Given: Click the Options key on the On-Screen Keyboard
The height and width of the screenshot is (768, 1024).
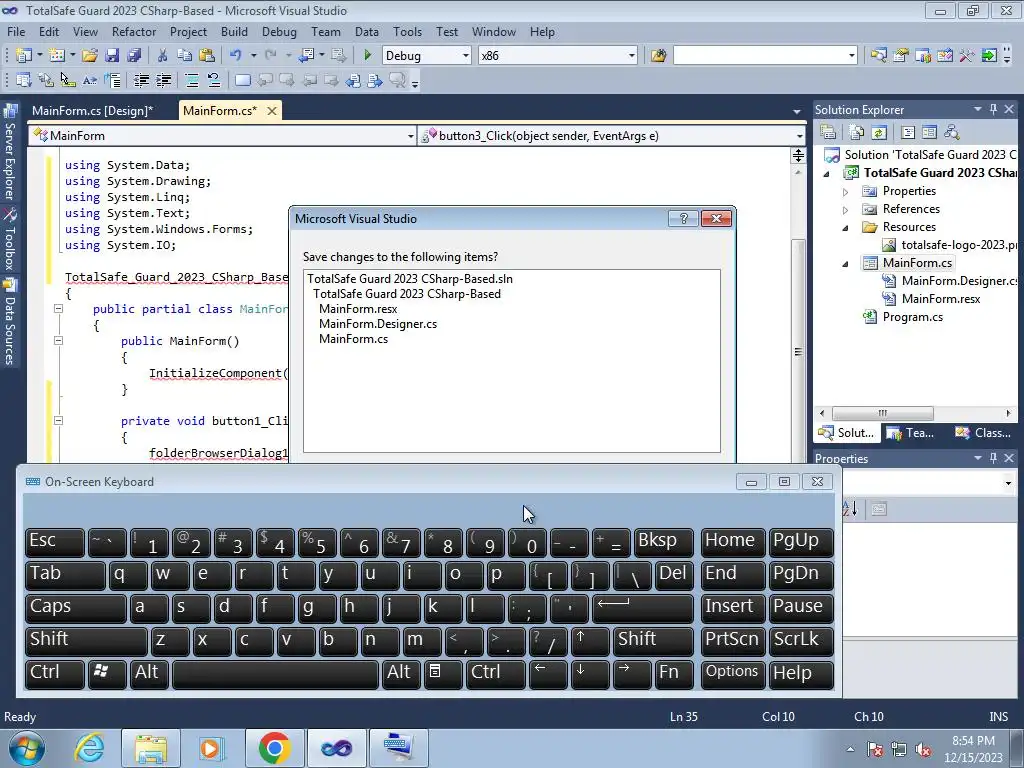Looking at the screenshot, I should [733, 673].
